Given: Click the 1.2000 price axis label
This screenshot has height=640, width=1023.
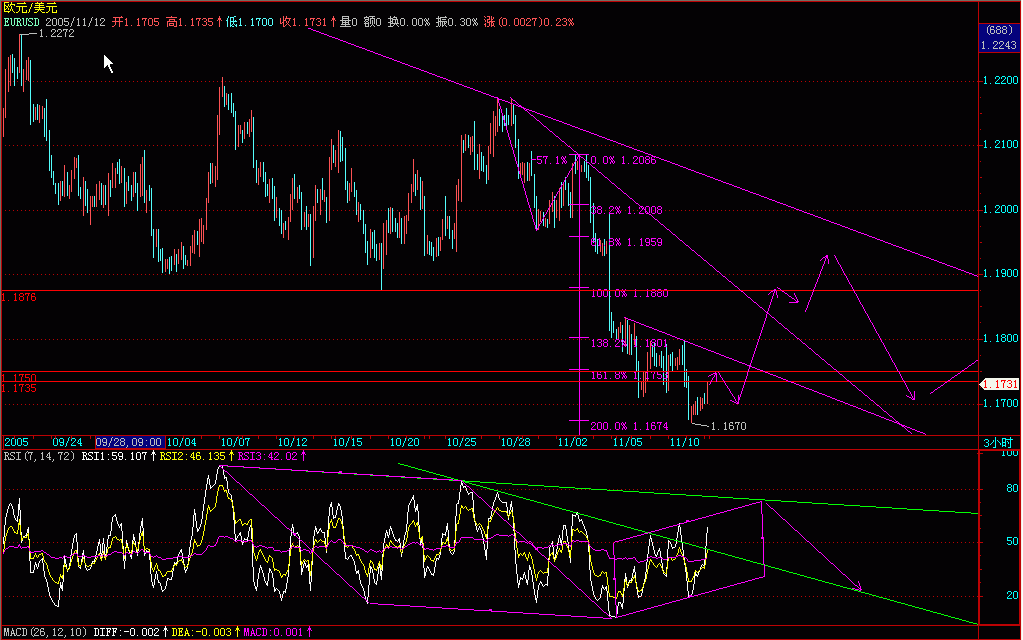Looking at the screenshot, I should click(x=1001, y=209).
